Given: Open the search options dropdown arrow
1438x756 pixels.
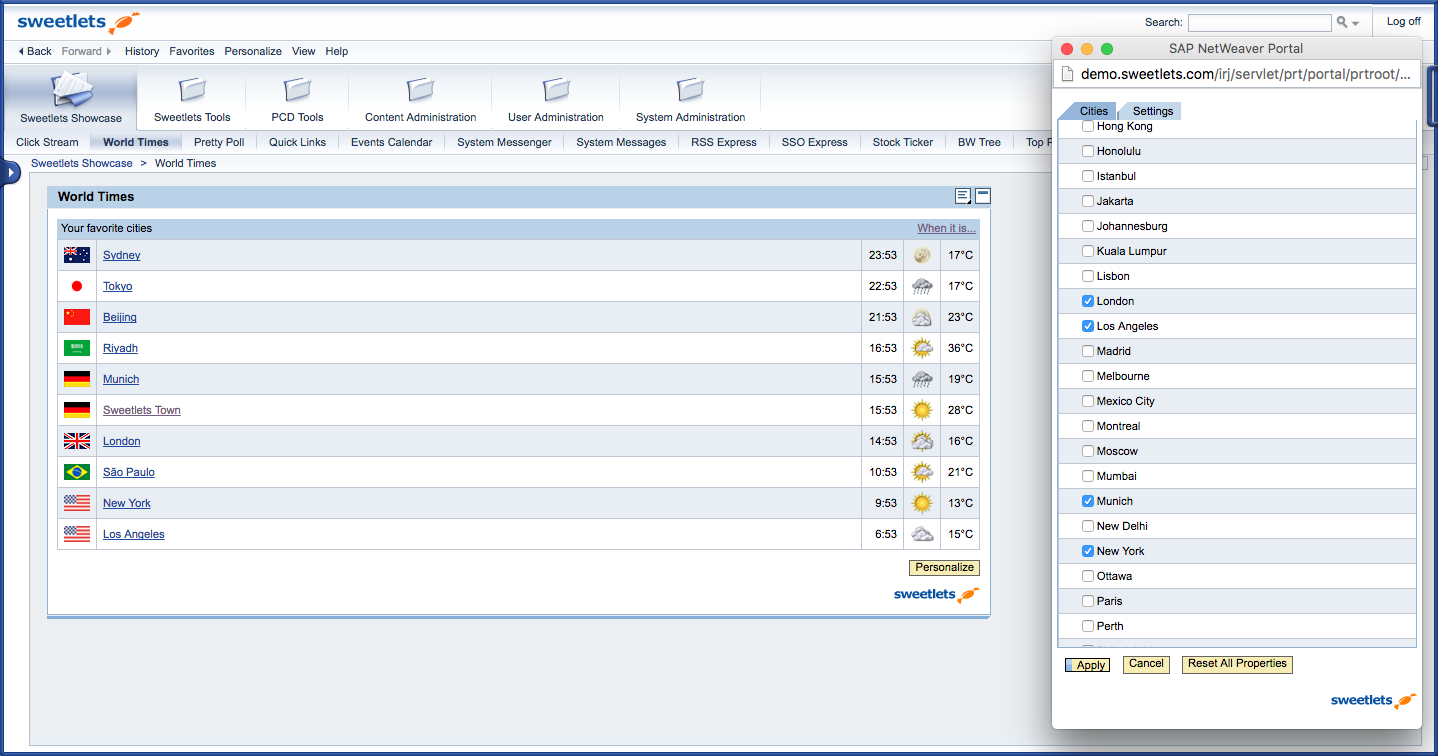Looking at the screenshot, I should click(1355, 23).
